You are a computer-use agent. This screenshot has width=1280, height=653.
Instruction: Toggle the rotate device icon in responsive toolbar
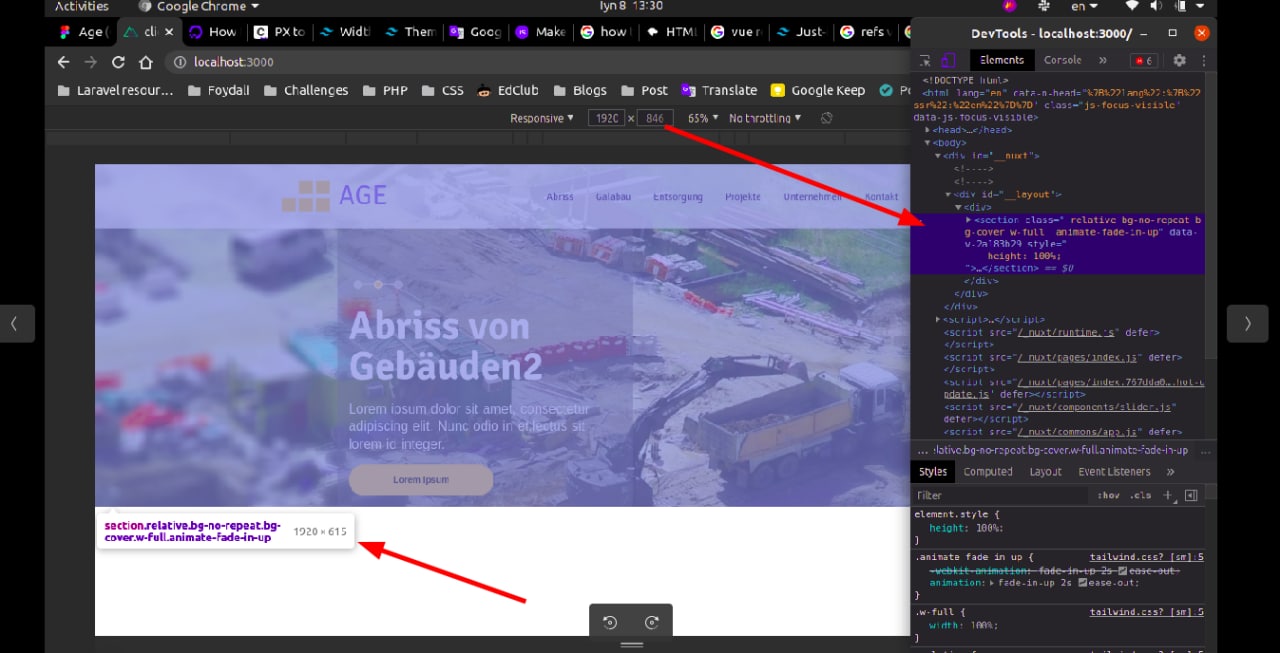(x=827, y=118)
